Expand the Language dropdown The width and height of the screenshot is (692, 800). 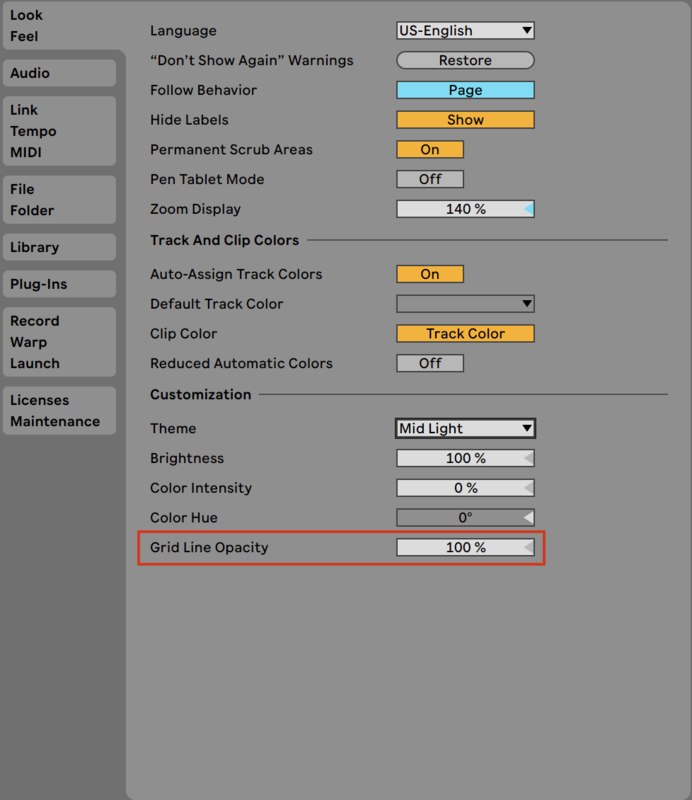click(x=465, y=31)
